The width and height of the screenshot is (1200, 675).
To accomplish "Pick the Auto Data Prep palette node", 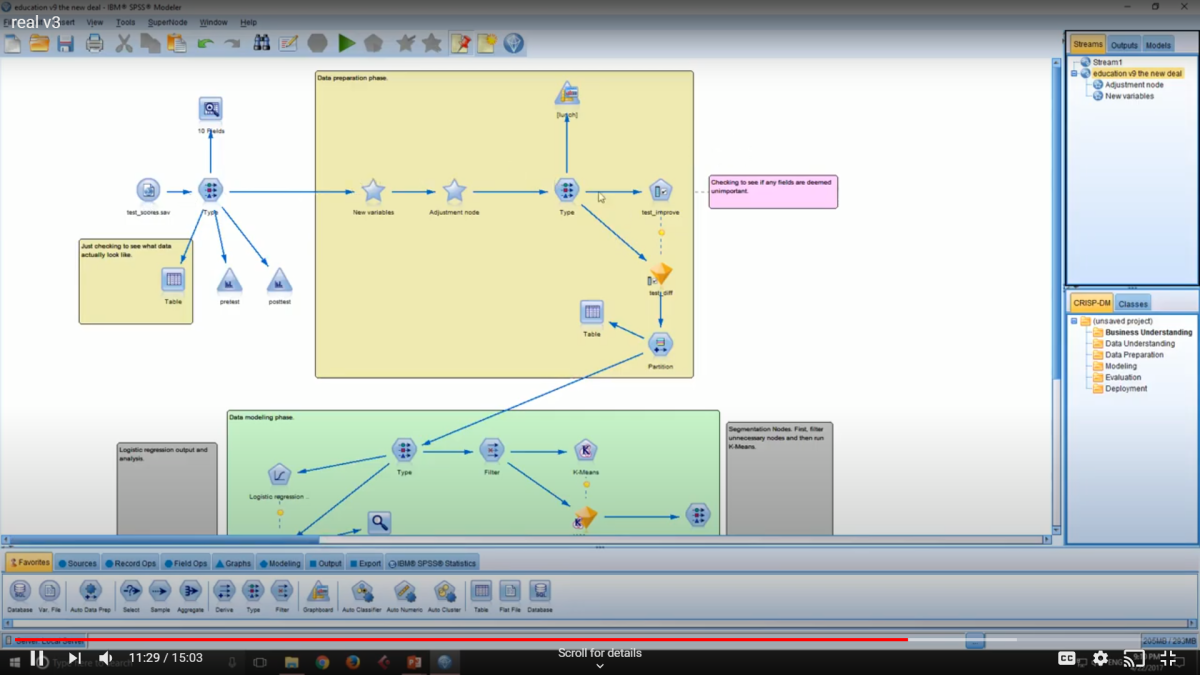I will (x=90, y=591).
